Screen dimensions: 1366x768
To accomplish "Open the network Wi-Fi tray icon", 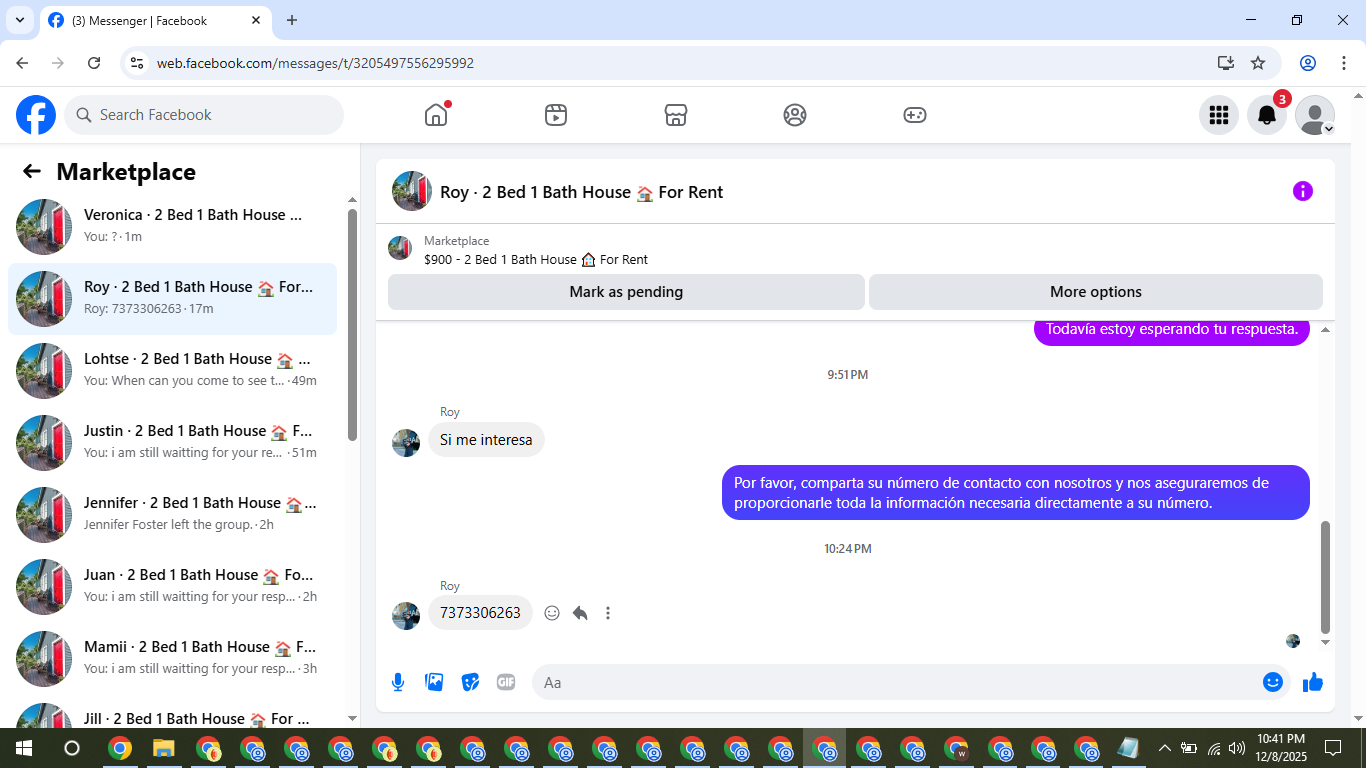I will 1214,748.
